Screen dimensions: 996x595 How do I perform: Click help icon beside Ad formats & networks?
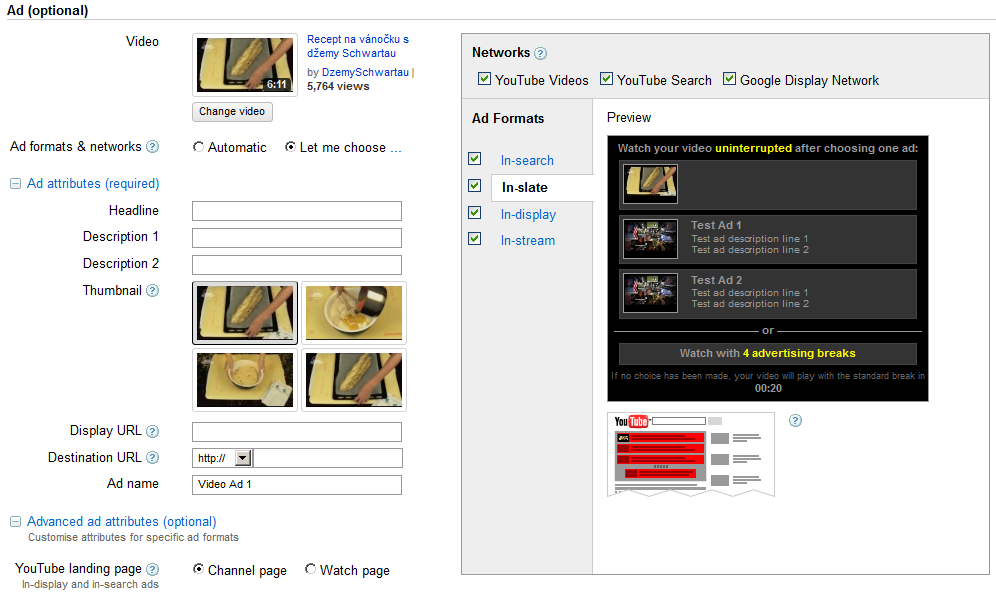153,147
